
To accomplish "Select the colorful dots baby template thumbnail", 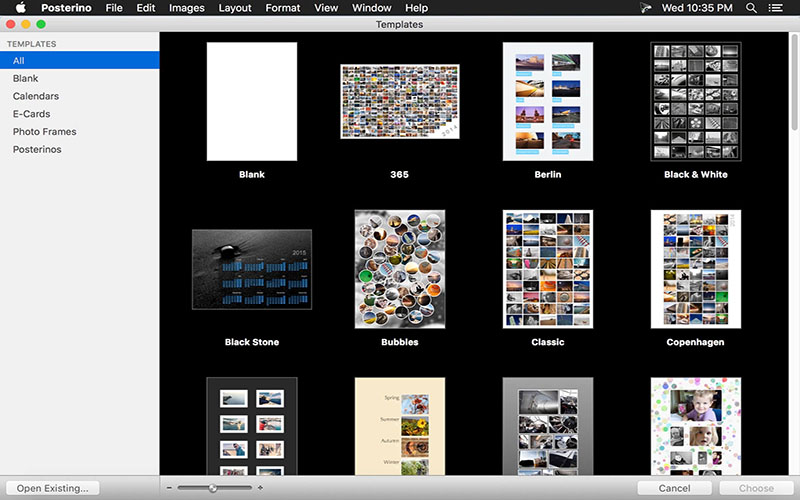I will 696,427.
